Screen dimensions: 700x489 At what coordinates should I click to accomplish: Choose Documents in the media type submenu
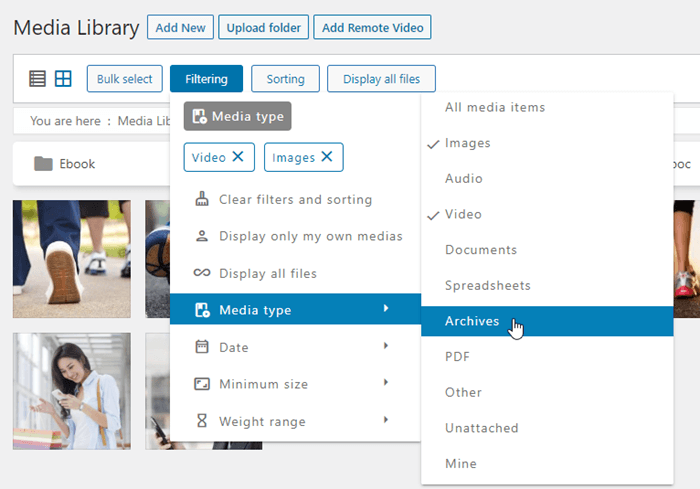click(480, 250)
